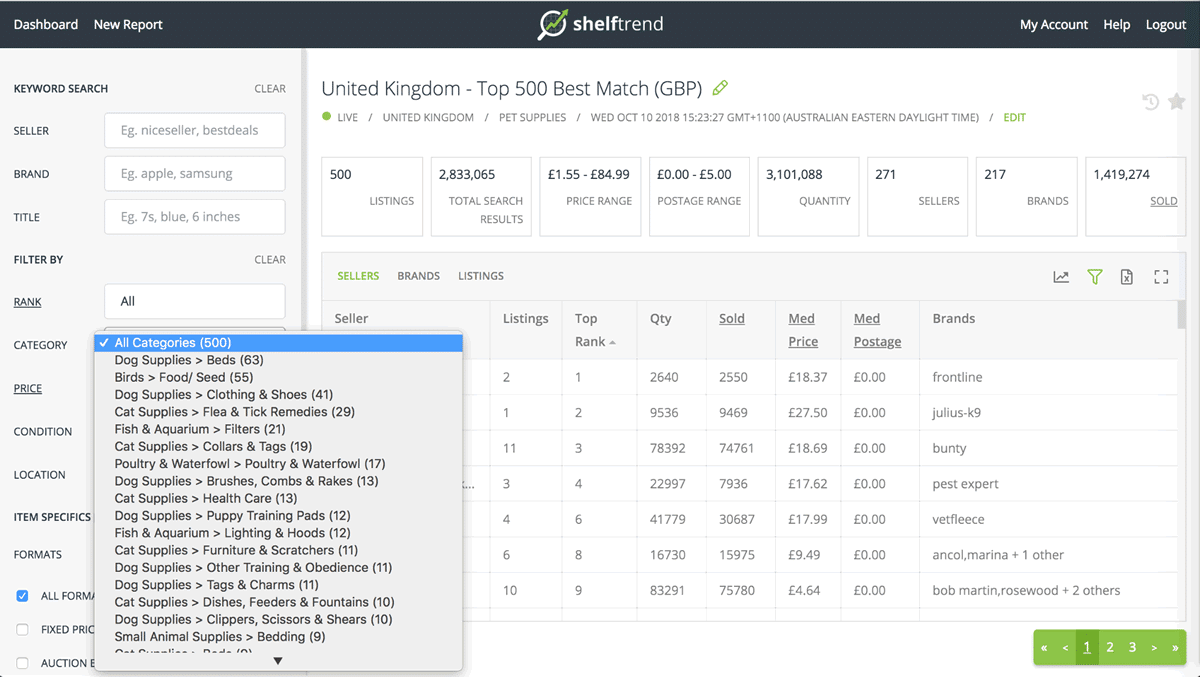1200x677 pixels.
Task: Focus the Seller keyword input
Action: tap(195, 130)
